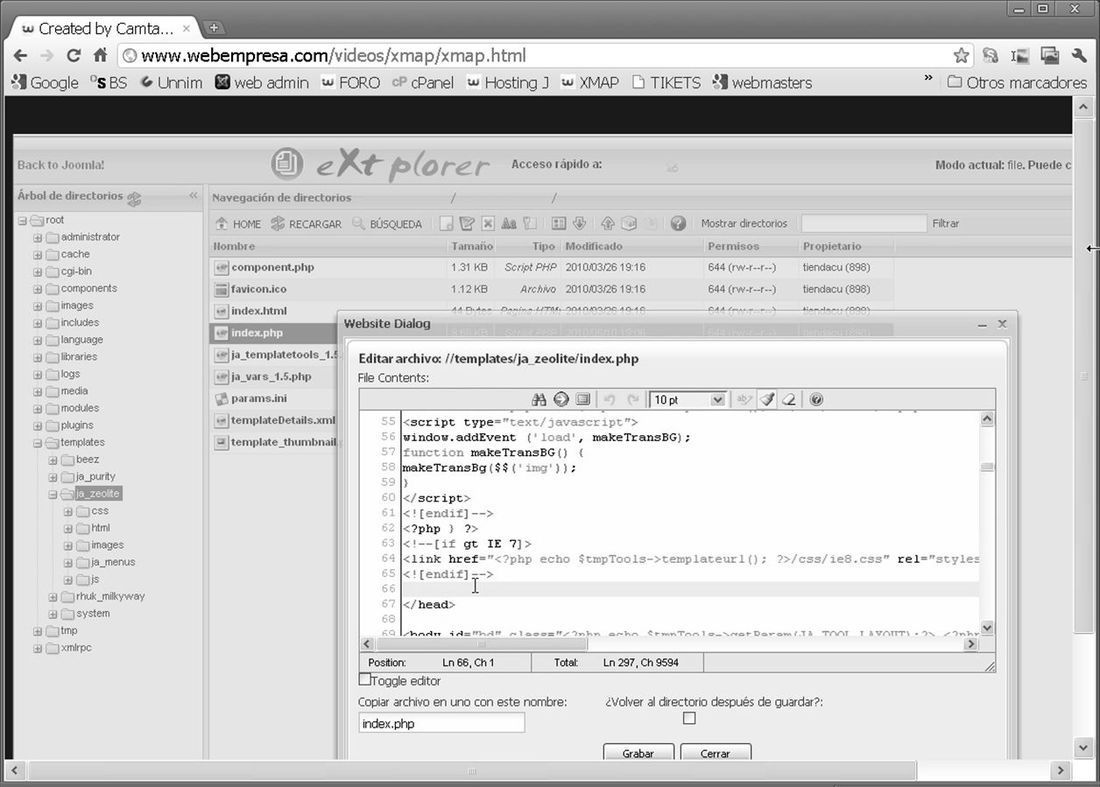Click the eXtplorer logo icon
1100x787 pixels.
[287, 164]
